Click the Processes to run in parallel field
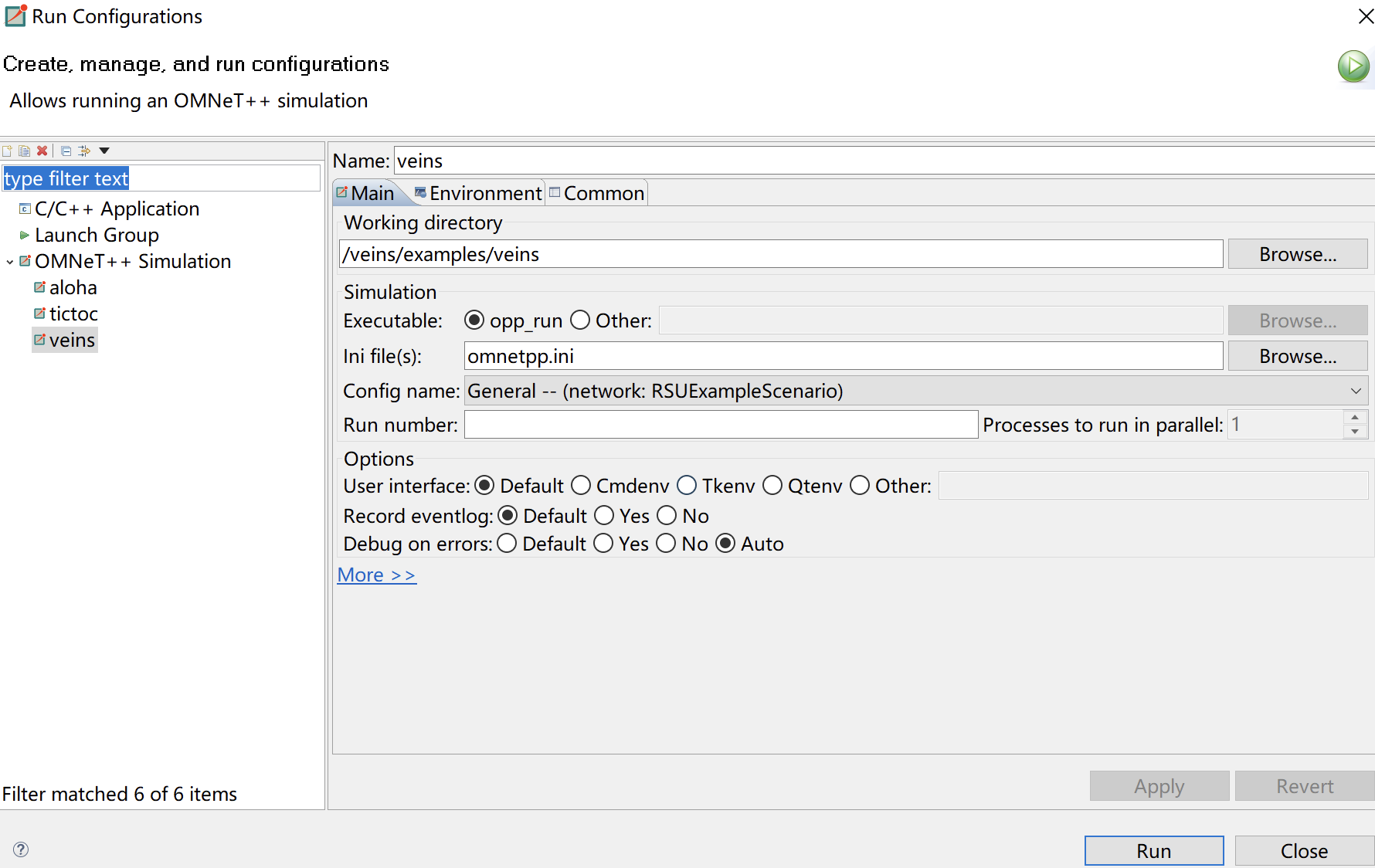The image size is (1375, 868). [1286, 425]
